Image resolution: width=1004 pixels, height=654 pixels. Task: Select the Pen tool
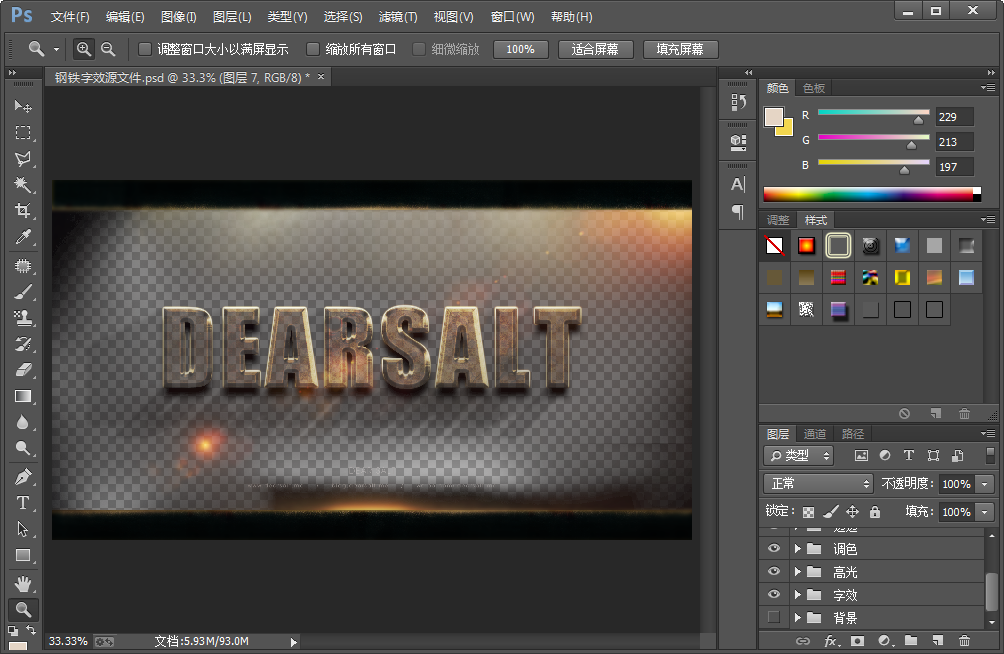[22, 477]
